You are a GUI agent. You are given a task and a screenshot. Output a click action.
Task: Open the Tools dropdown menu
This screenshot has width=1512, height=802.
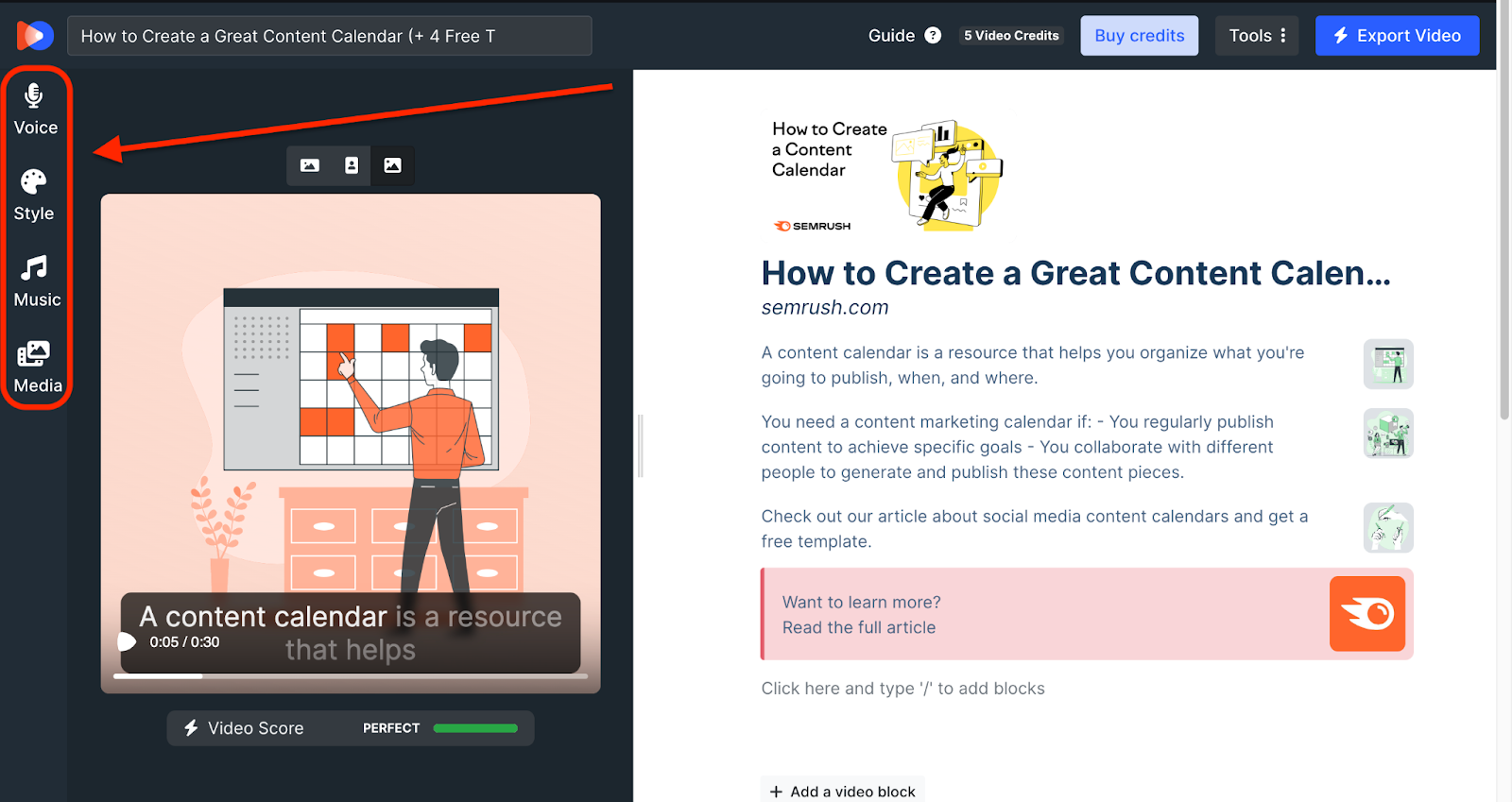click(x=1256, y=36)
